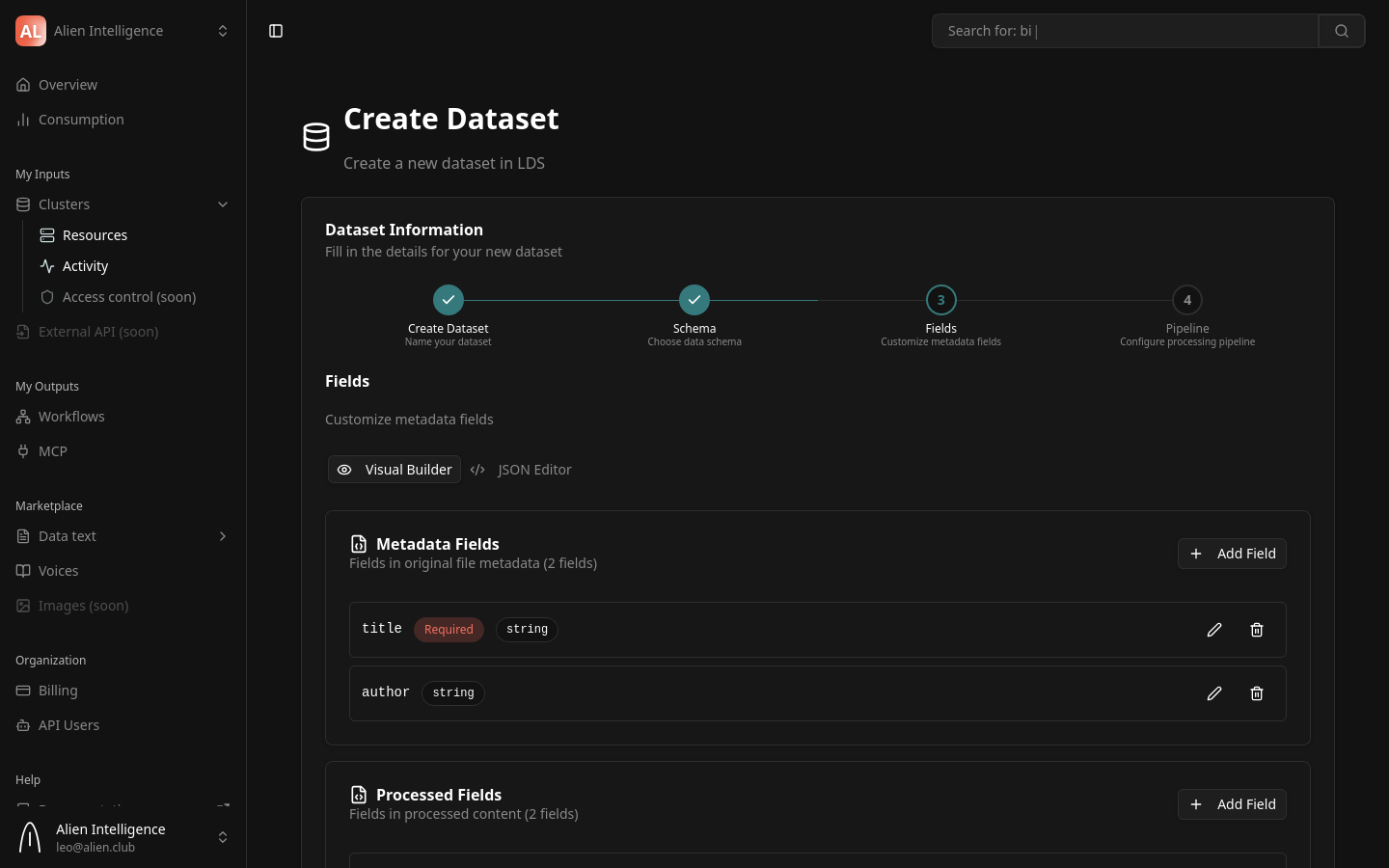Click the search magnifier icon
The width and height of the screenshot is (1389, 868).
1342,31
